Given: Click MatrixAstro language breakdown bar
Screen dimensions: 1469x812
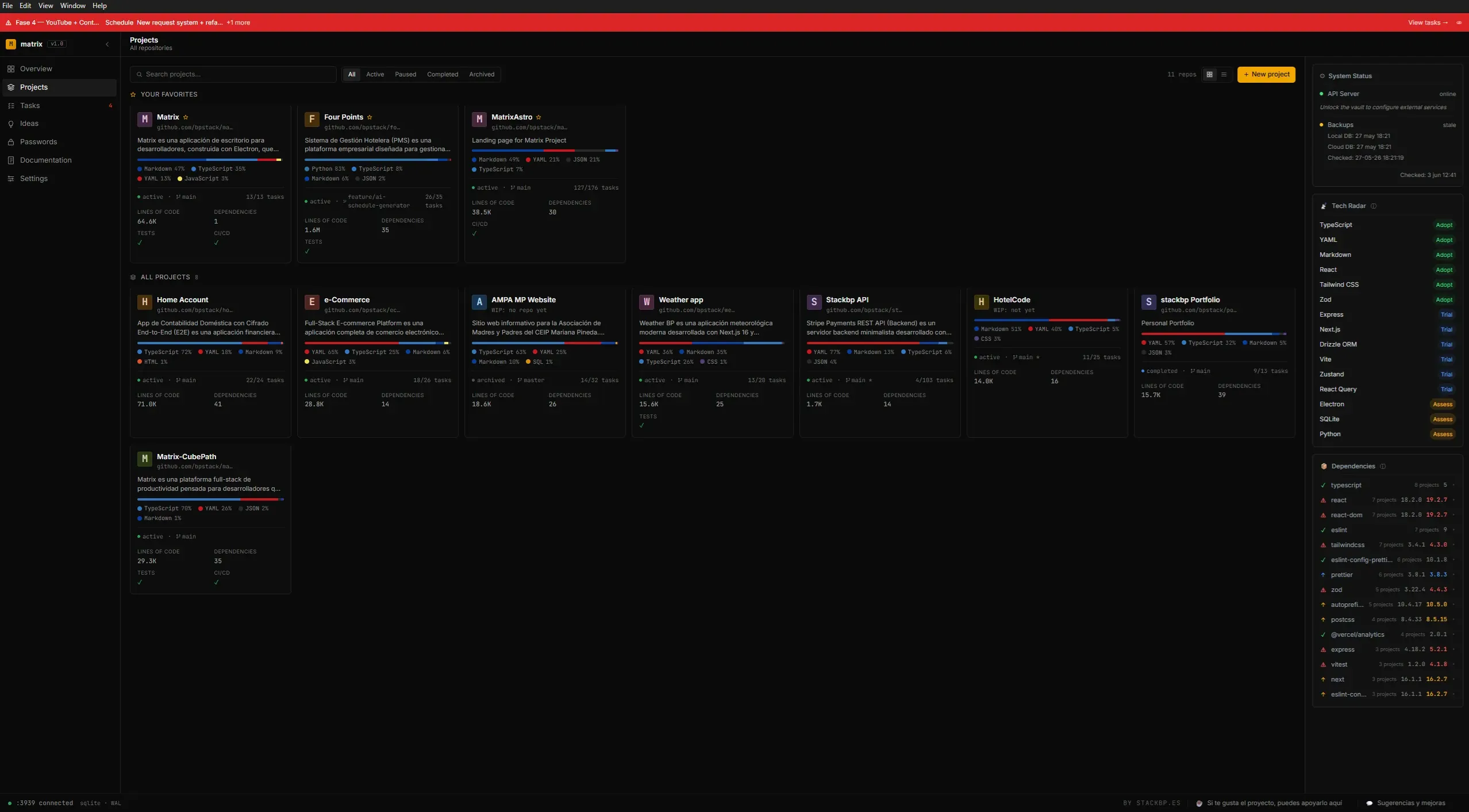Looking at the screenshot, I should pyautogui.click(x=545, y=151).
